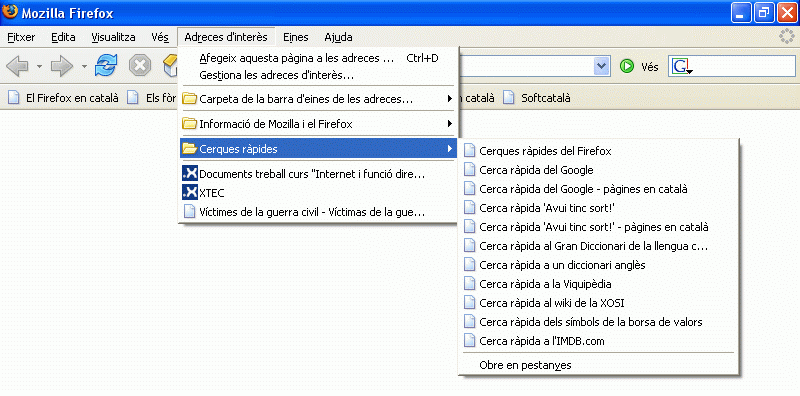
Task: Open Documents treball curs bookmark
Action: click(318, 174)
